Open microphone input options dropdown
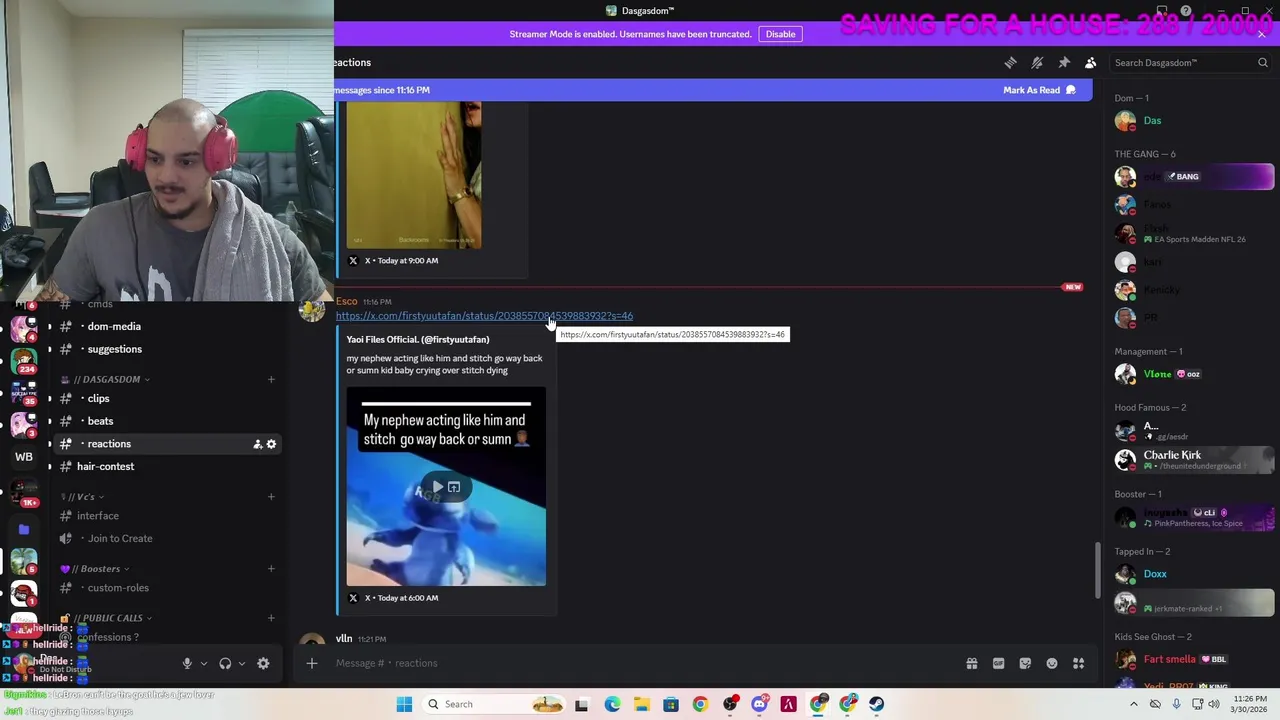The image size is (1280, 720). point(203,663)
